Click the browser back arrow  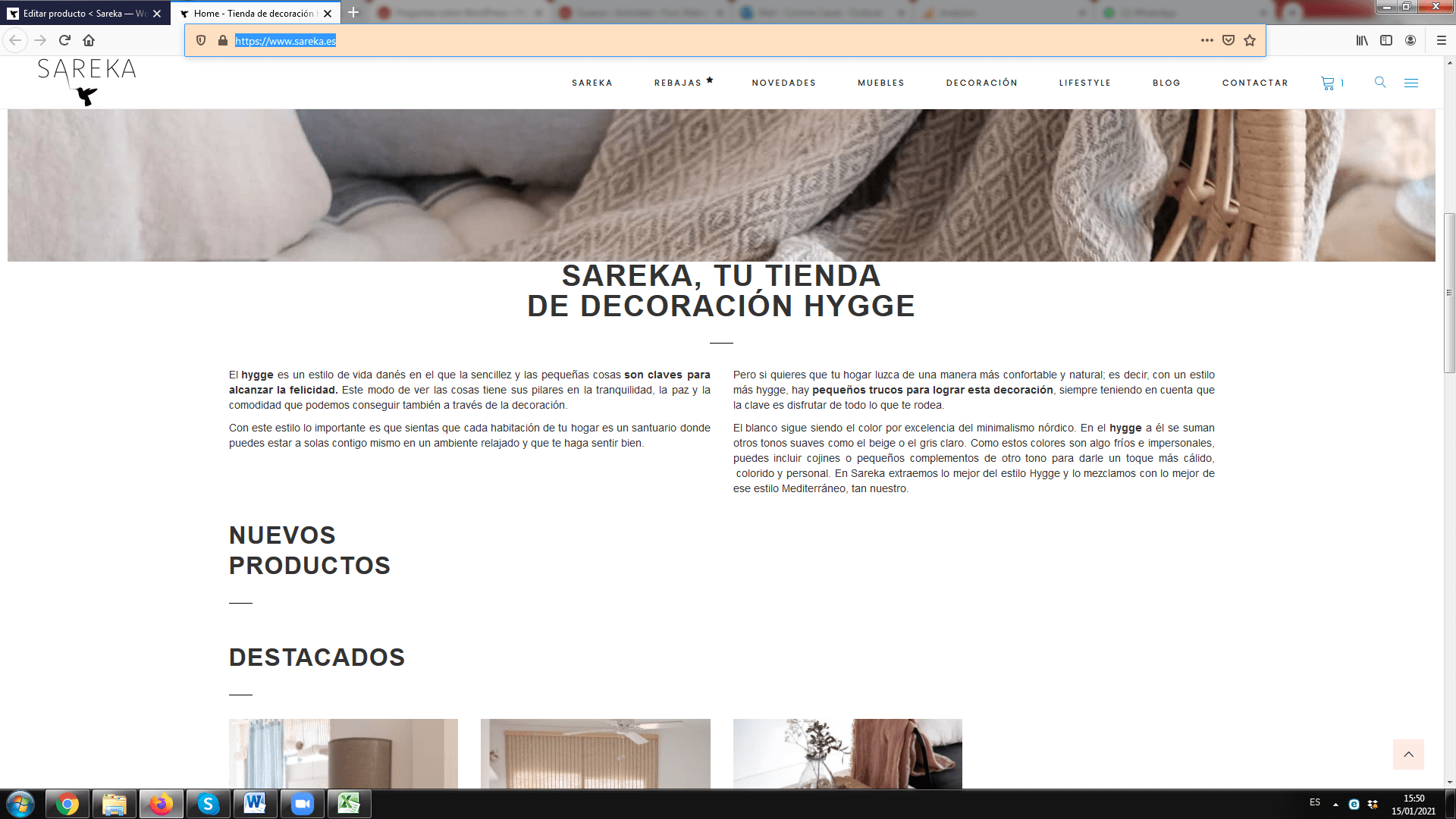[15, 40]
